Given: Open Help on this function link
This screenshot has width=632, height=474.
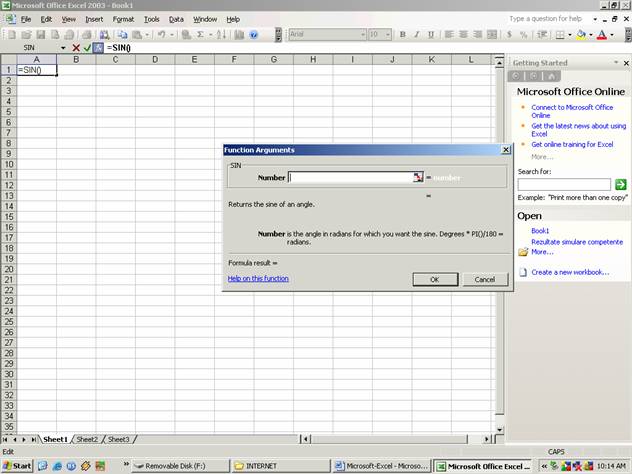Looking at the screenshot, I should tap(258, 279).
